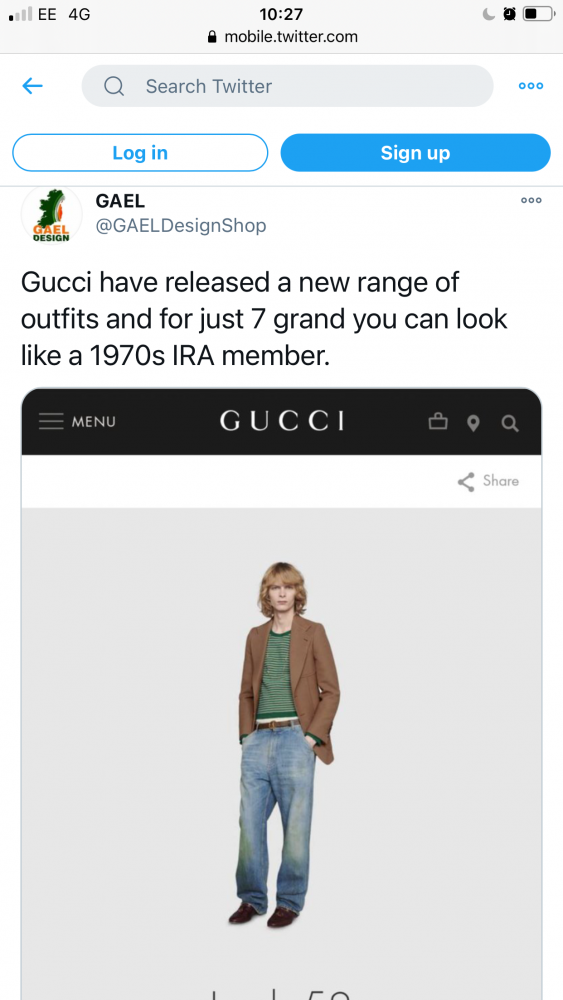Focus the Search Twitter field

288,86
